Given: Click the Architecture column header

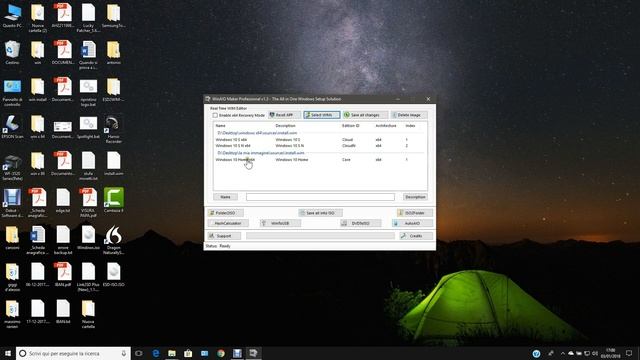Looking at the screenshot, I should (386, 126).
